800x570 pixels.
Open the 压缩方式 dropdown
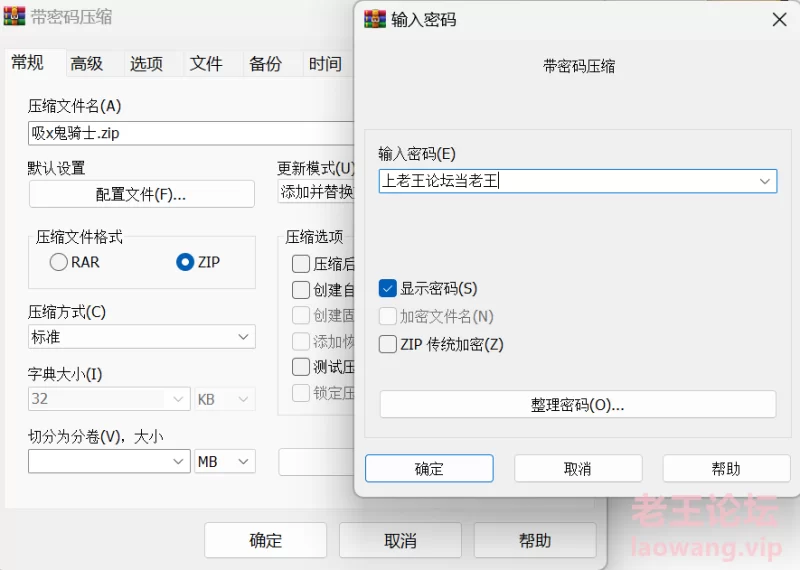point(141,337)
